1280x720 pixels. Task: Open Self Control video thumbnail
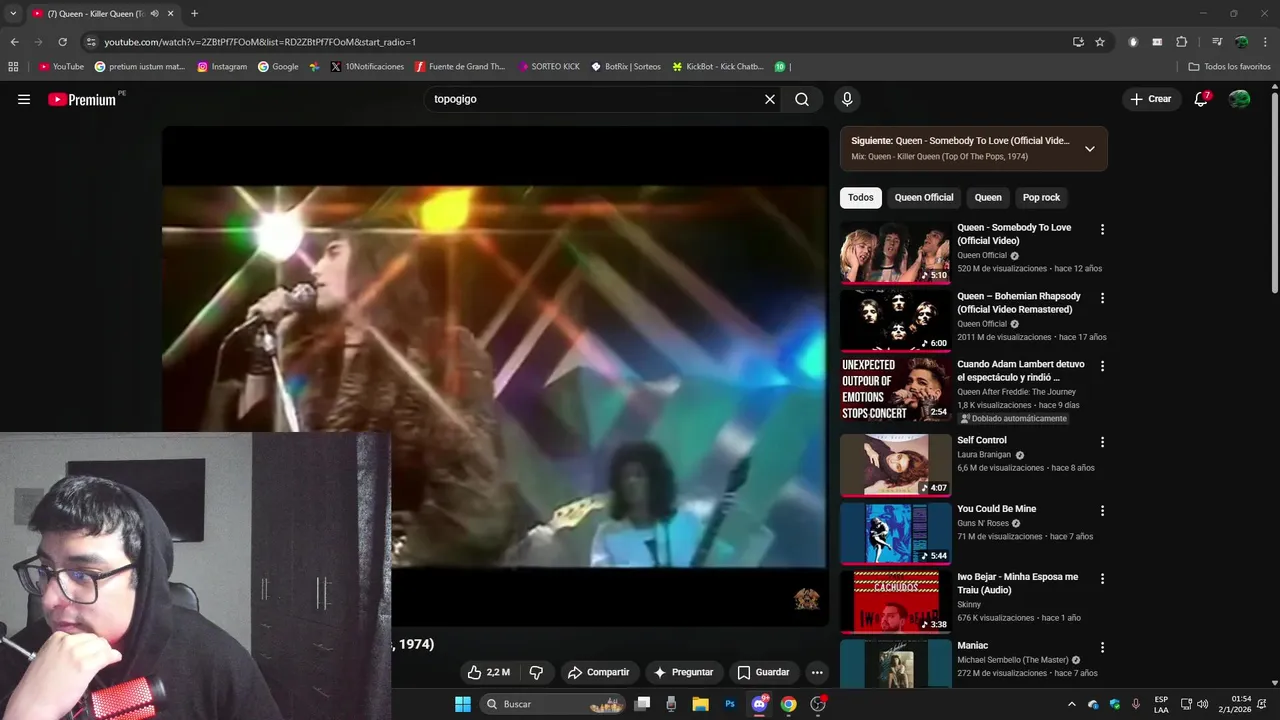point(895,465)
